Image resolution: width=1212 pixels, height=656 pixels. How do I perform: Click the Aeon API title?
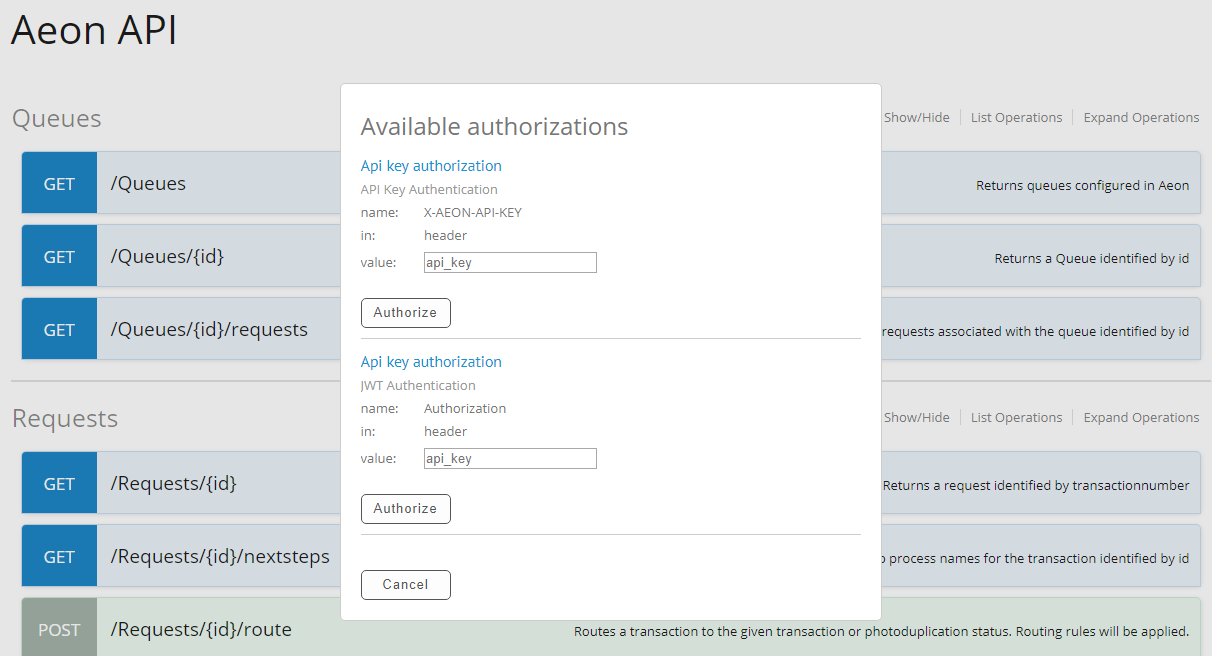(x=93, y=31)
